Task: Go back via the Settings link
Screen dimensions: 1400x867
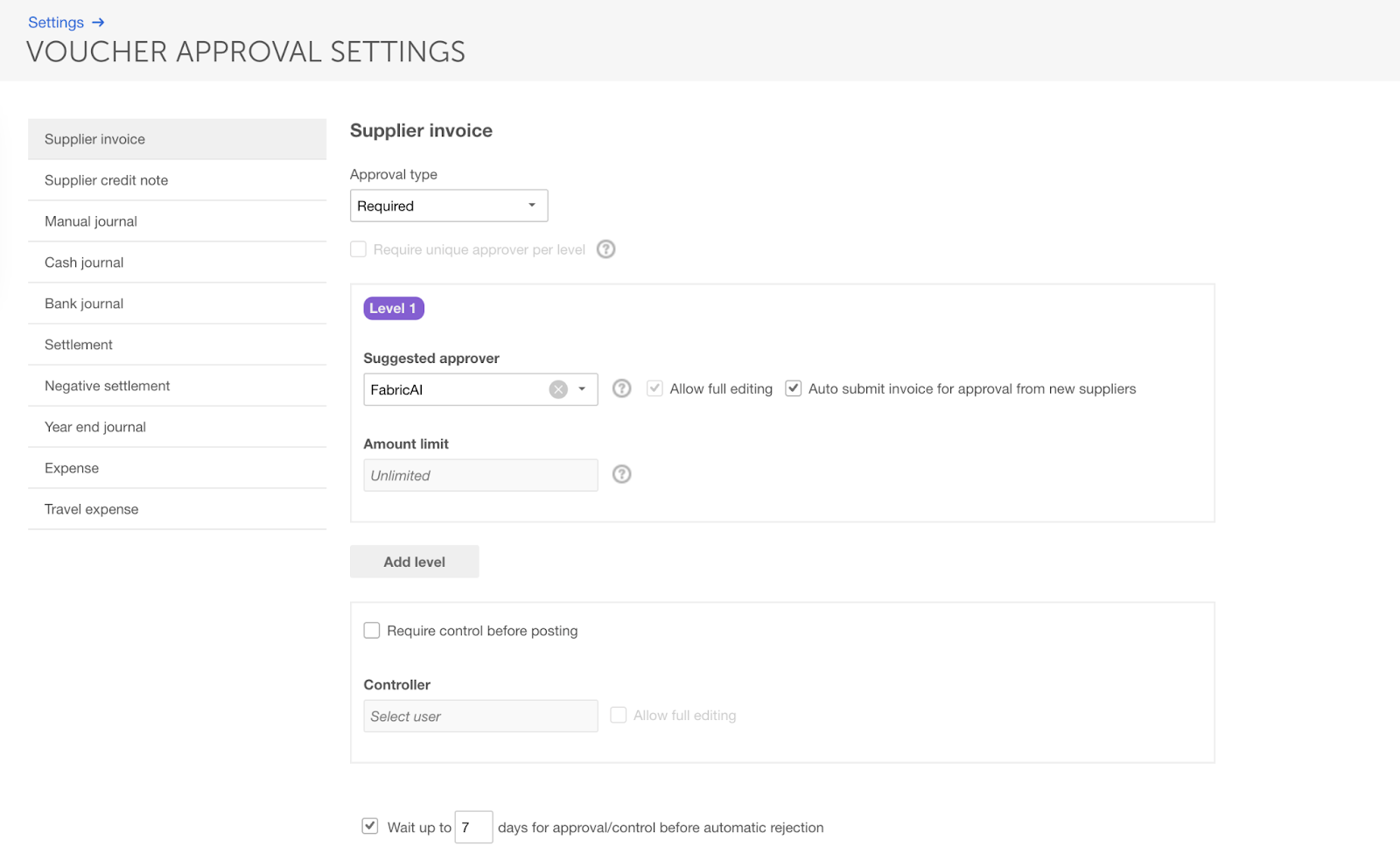Action: pyautogui.click(x=56, y=23)
